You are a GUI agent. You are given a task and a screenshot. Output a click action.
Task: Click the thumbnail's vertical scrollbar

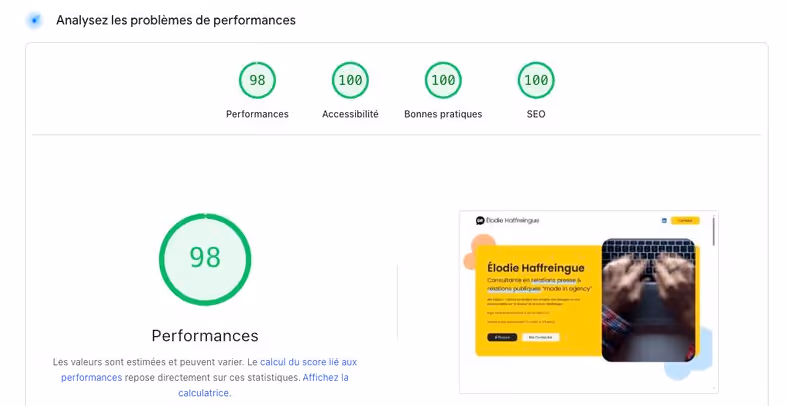(714, 231)
